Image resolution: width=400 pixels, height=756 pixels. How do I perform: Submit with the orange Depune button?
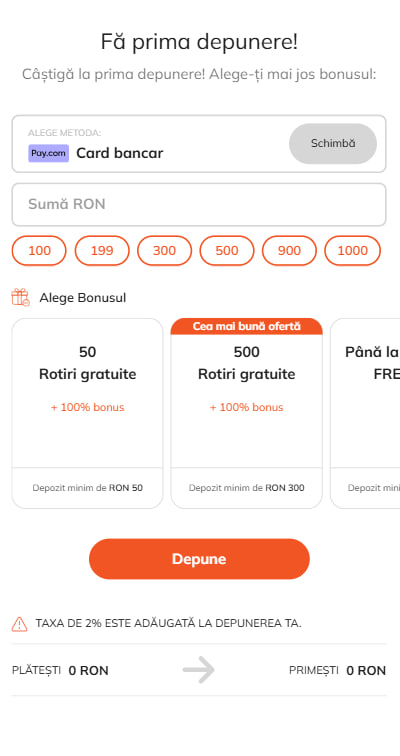[x=199, y=559]
